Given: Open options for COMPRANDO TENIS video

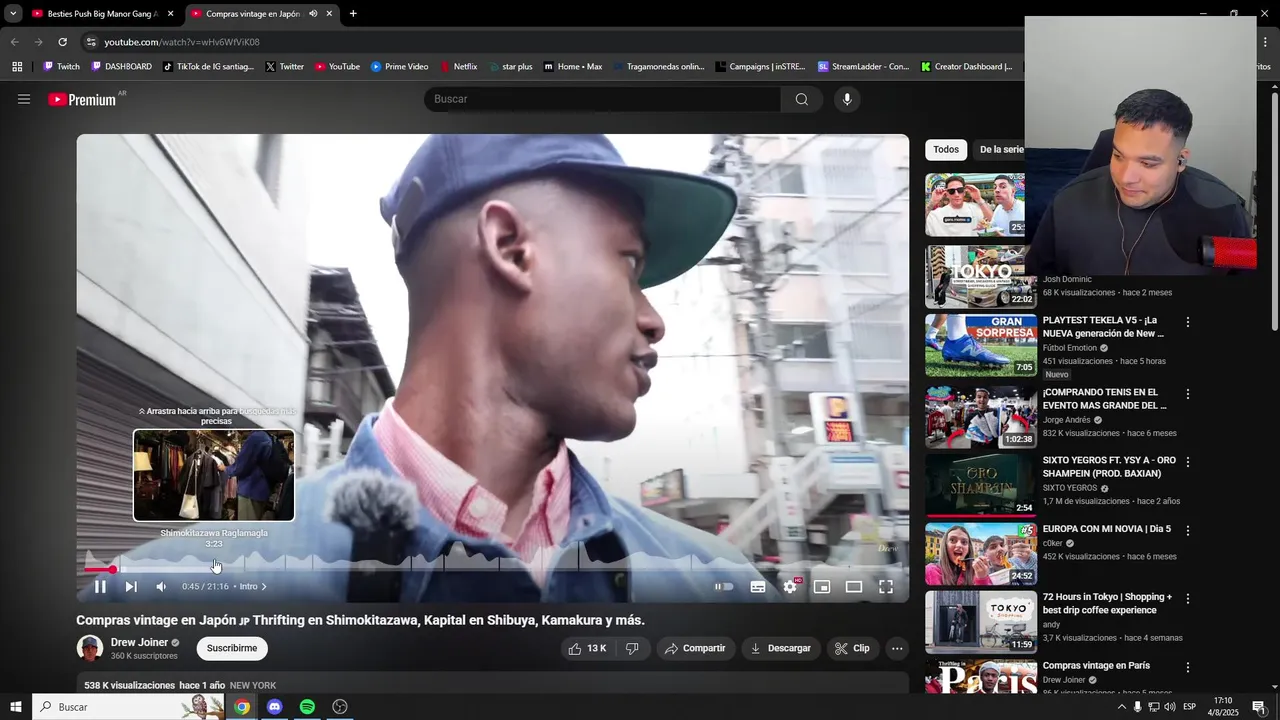Looking at the screenshot, I should point(1188,394).
